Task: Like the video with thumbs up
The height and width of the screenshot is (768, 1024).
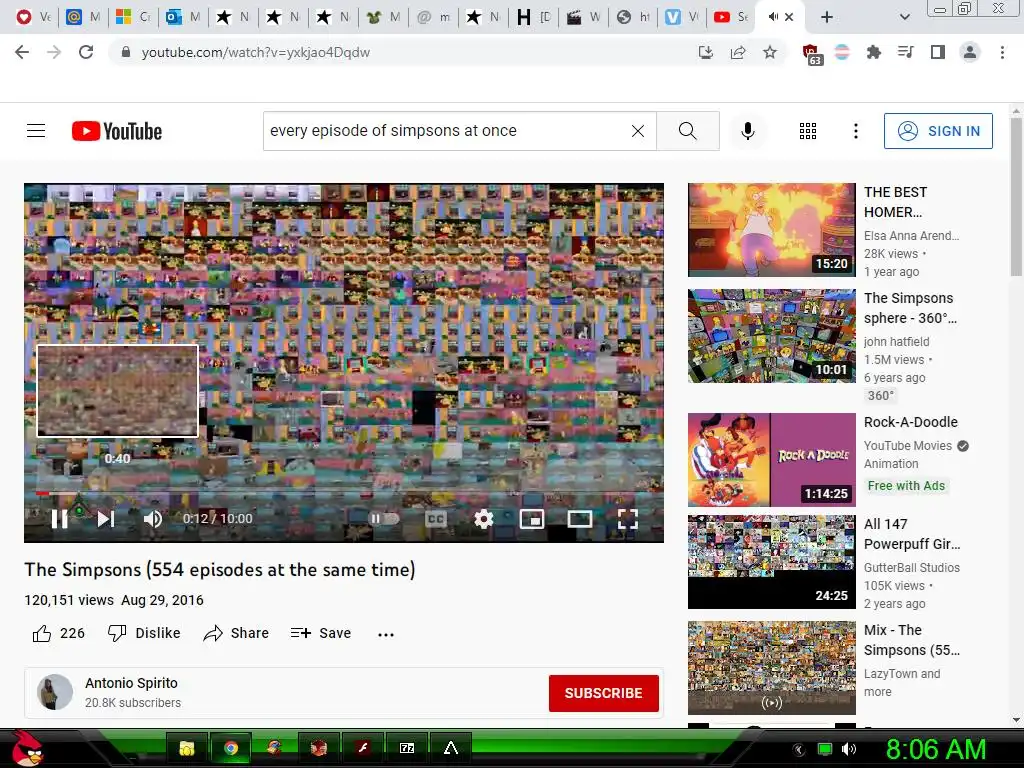Action: (58, 633)
